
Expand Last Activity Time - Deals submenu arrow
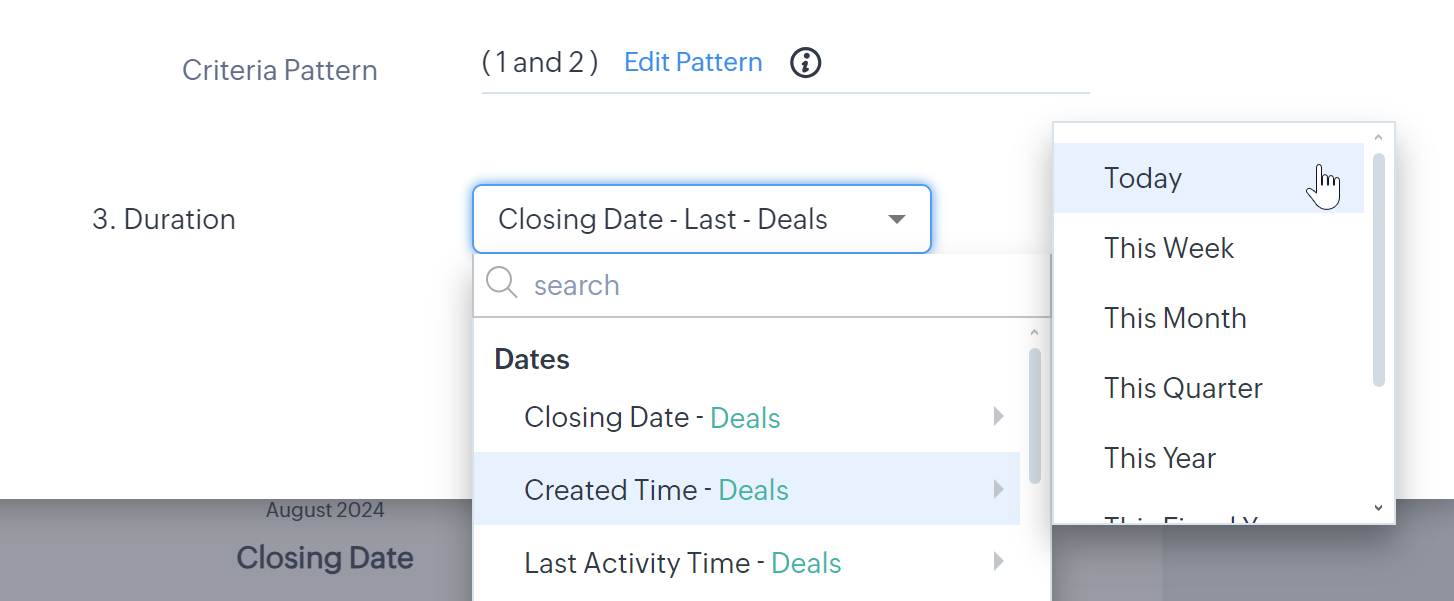coord(998,562)
